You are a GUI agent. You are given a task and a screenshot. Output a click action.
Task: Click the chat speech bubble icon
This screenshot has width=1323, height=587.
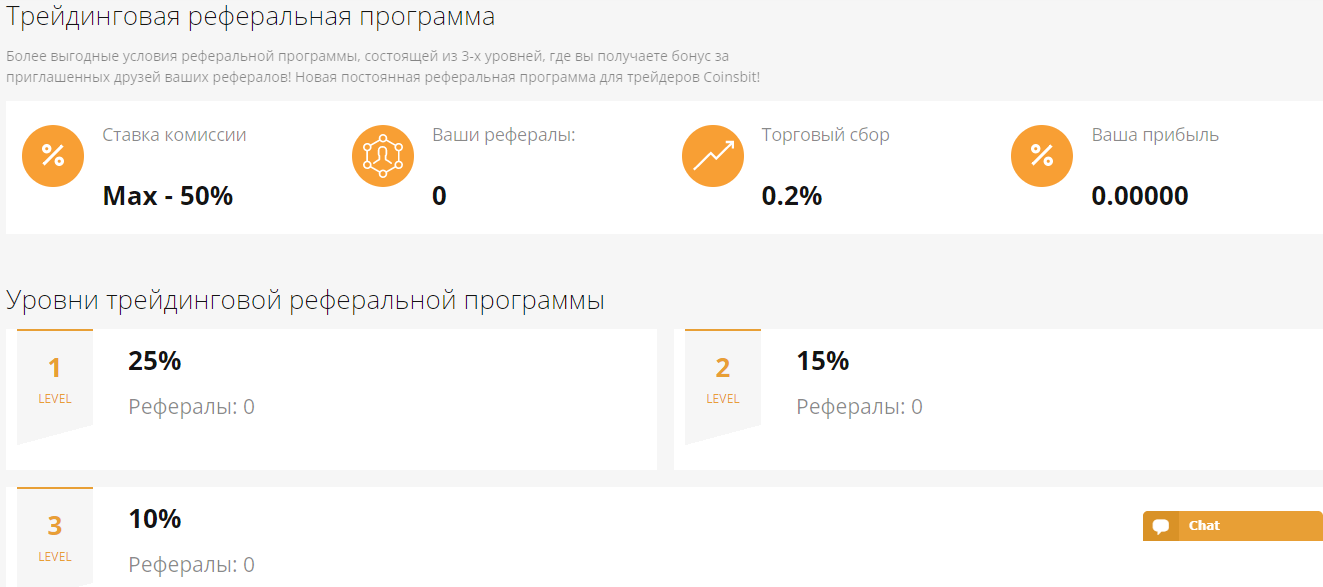coord(1161,526)
